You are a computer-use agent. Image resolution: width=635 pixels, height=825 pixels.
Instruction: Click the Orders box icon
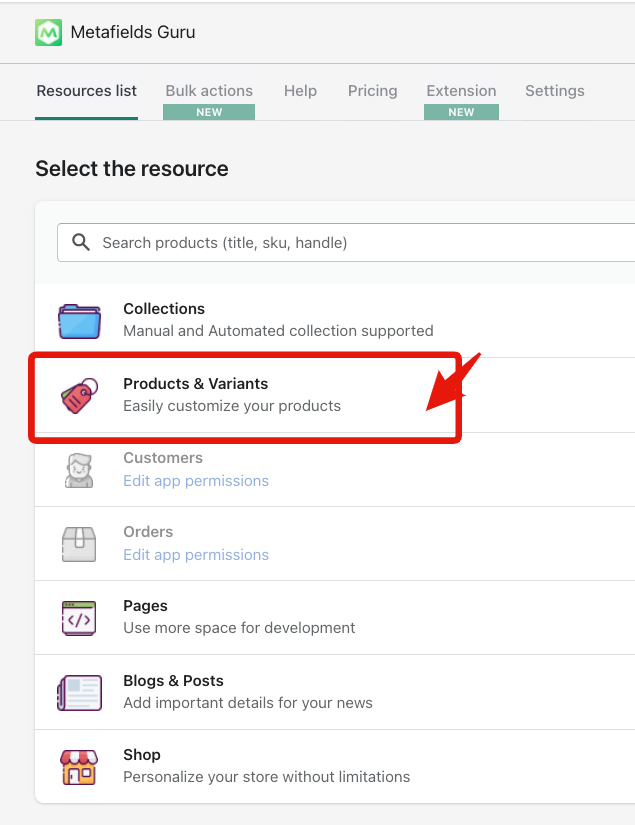[x=79, y=543]
